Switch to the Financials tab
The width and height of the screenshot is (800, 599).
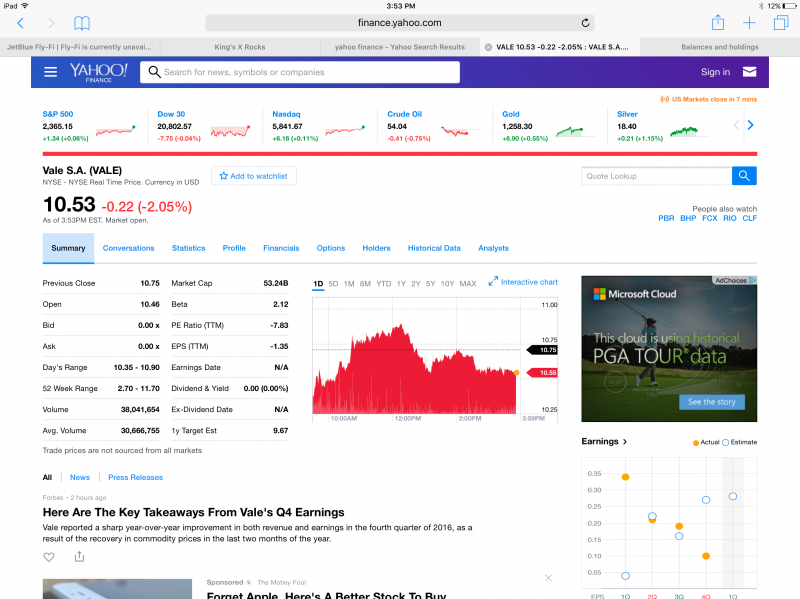pyautogui.click(x=281, y=248)
